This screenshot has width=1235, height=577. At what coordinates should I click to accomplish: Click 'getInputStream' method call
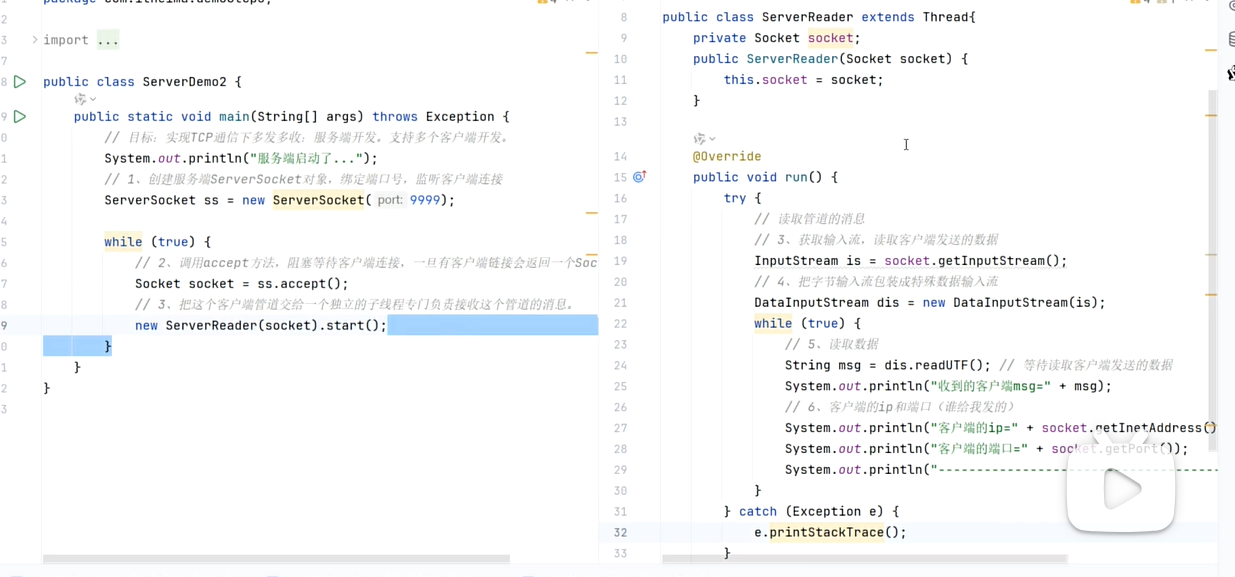pos(991,261)
